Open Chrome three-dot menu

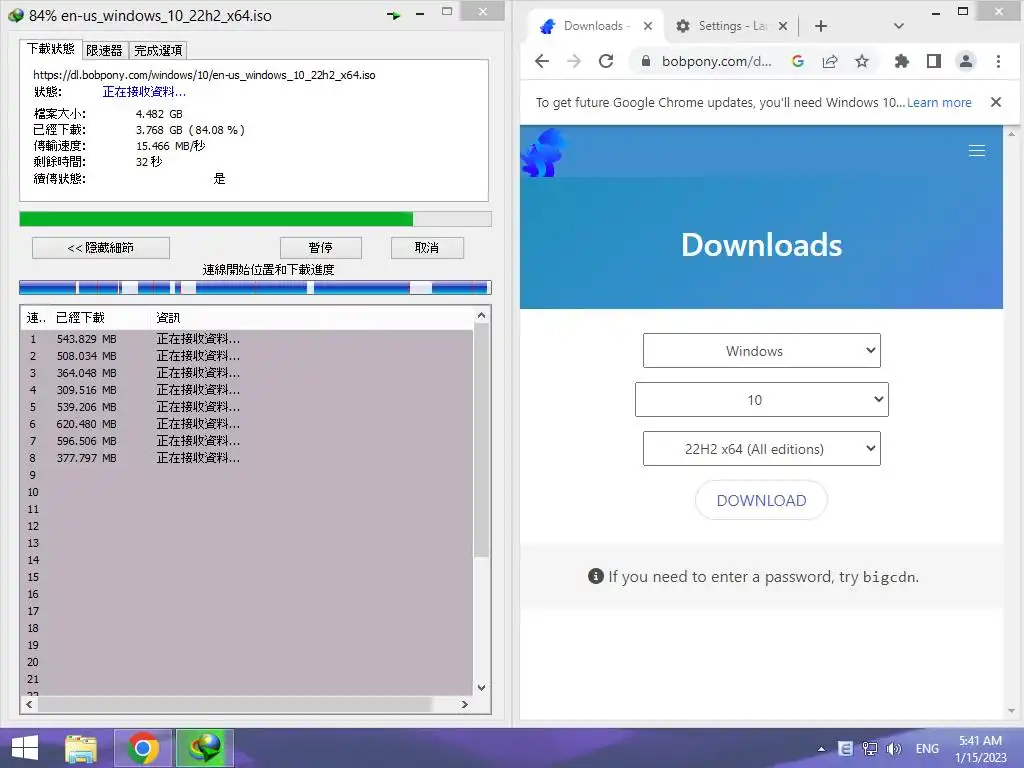click(998, 61)
